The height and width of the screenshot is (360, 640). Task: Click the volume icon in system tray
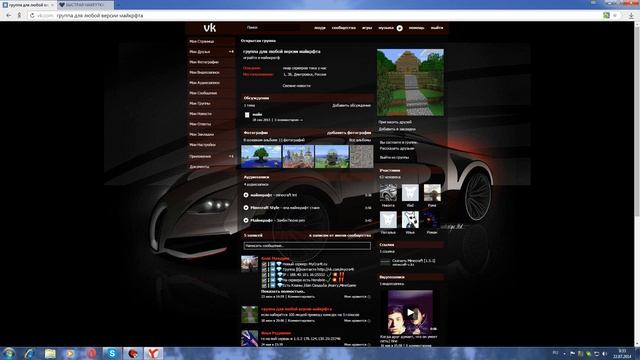[x=604, y=353]
